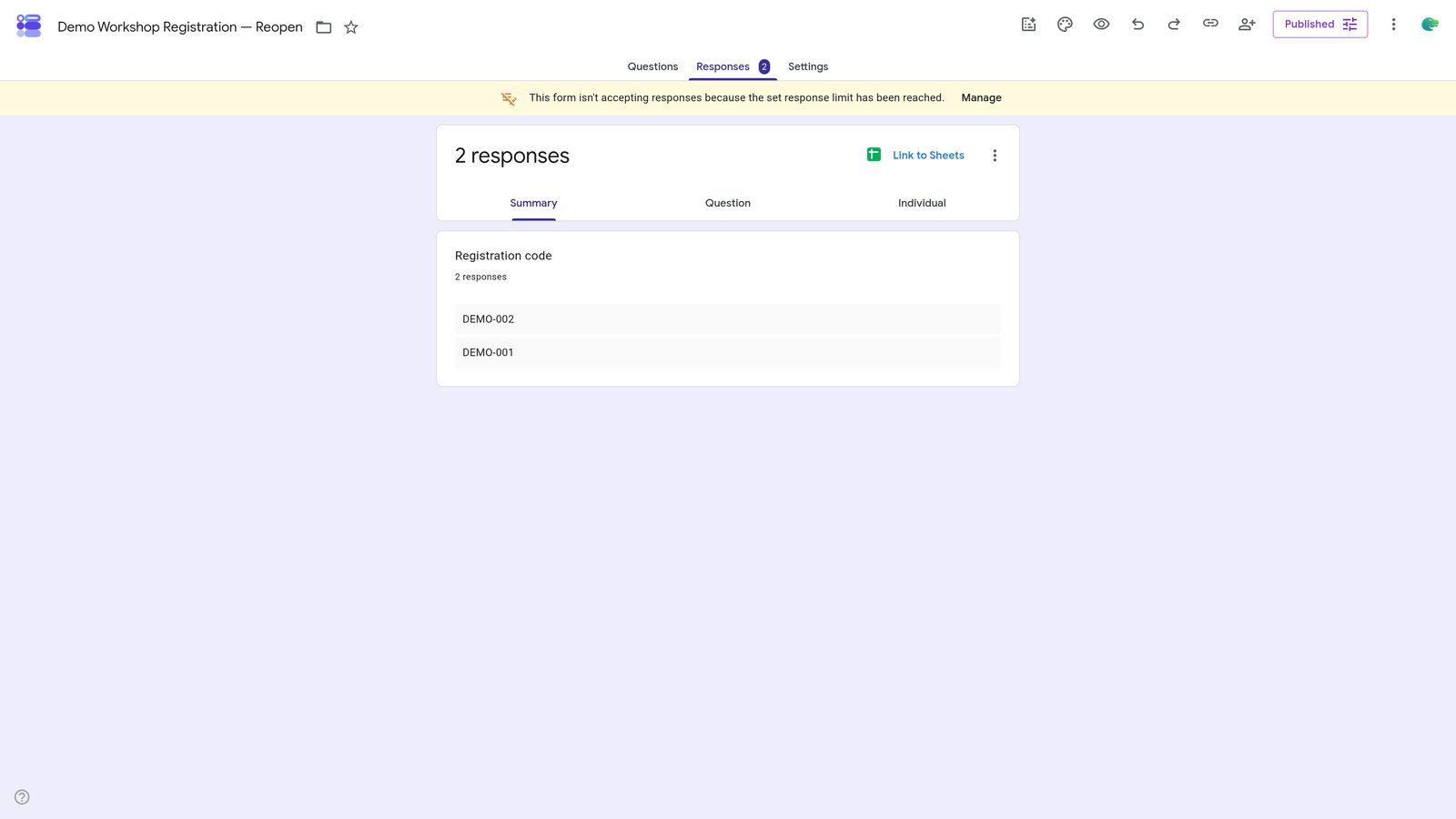Star the Demo Workshop Registration form
The width and height of the screenshot is (1456, 819).
[351, 27]
